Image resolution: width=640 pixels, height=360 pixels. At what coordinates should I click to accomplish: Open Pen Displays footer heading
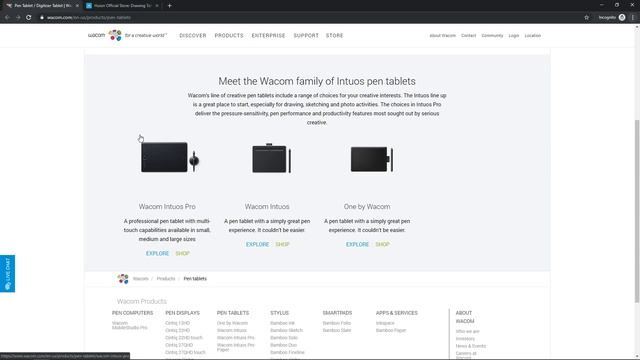[182, 313]
